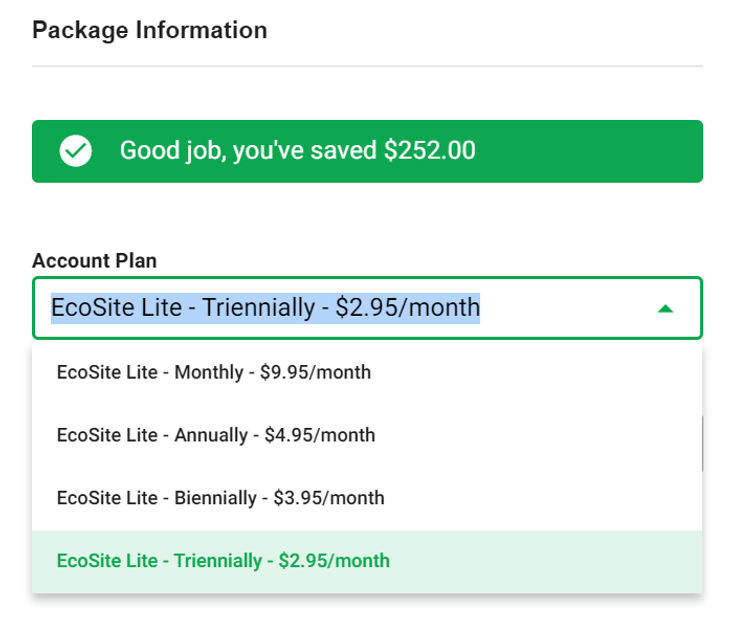Click the white checkmark icon in banner
730x618 pixels.
coord(75,151)
